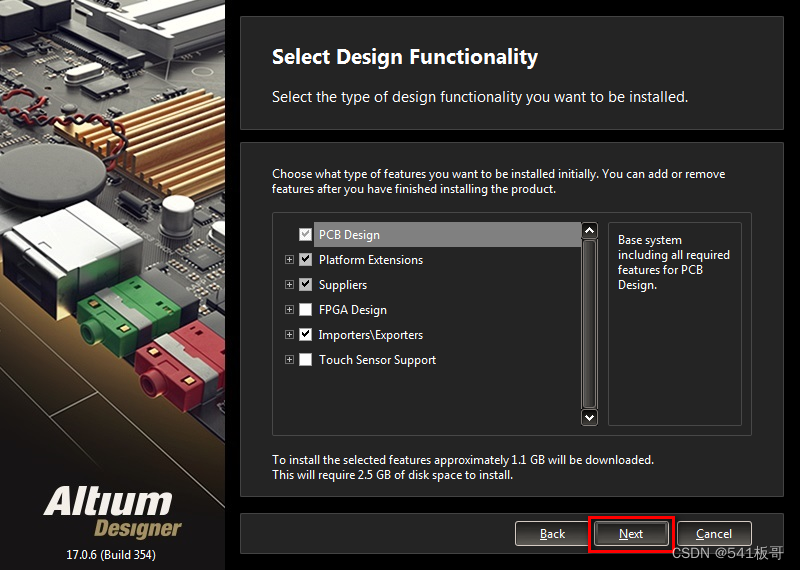Click the Altium Designer logo

point(113,511)
